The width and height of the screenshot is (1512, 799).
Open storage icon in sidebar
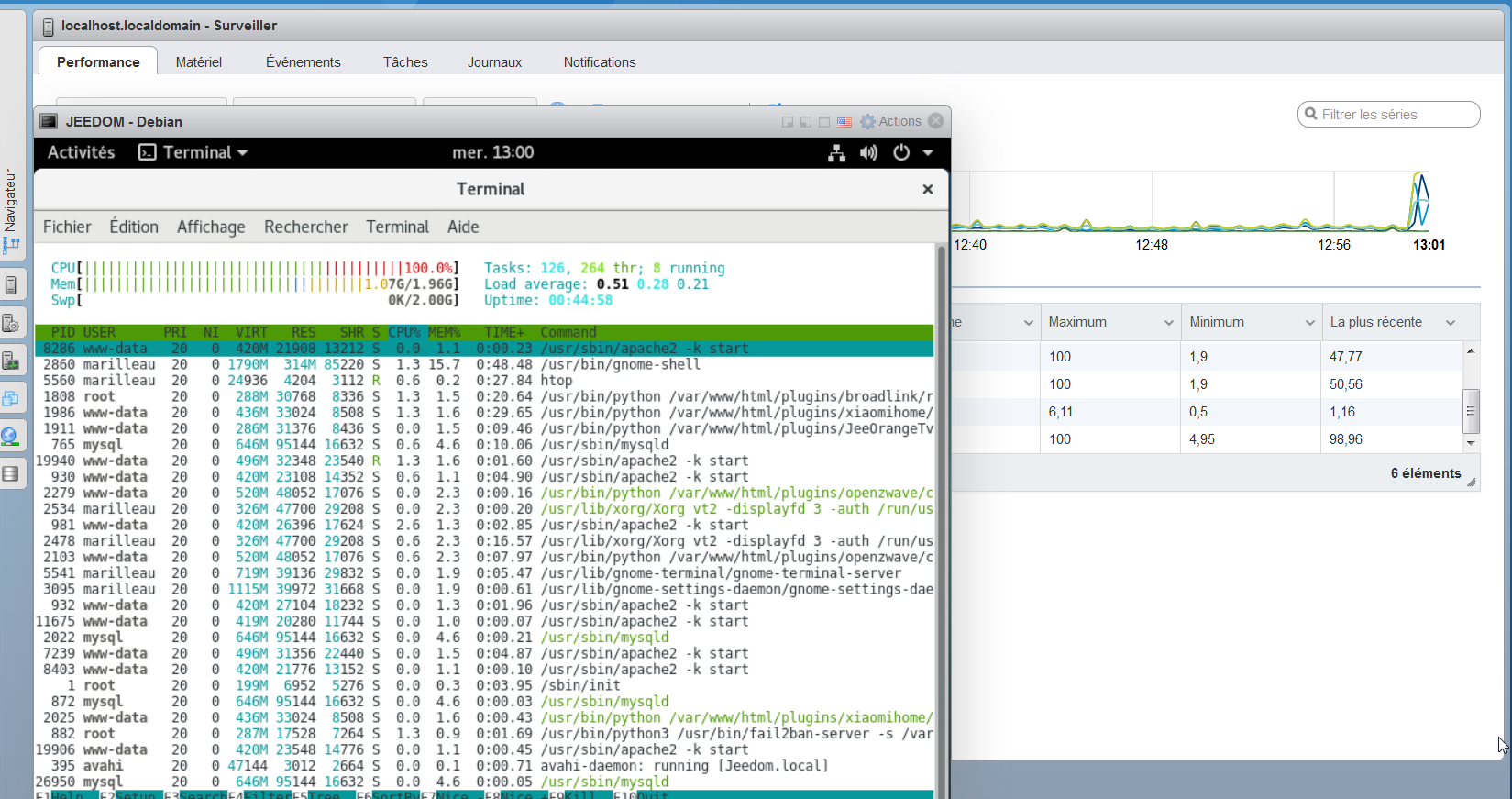click(11, 473)
